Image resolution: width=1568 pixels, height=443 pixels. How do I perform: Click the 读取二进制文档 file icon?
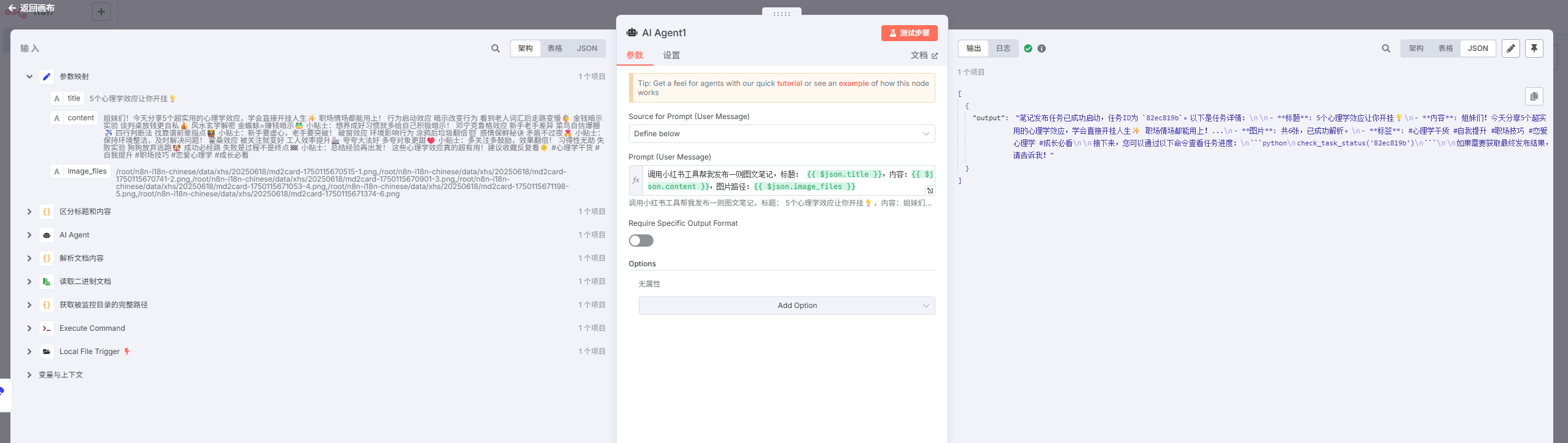[47, 282]
